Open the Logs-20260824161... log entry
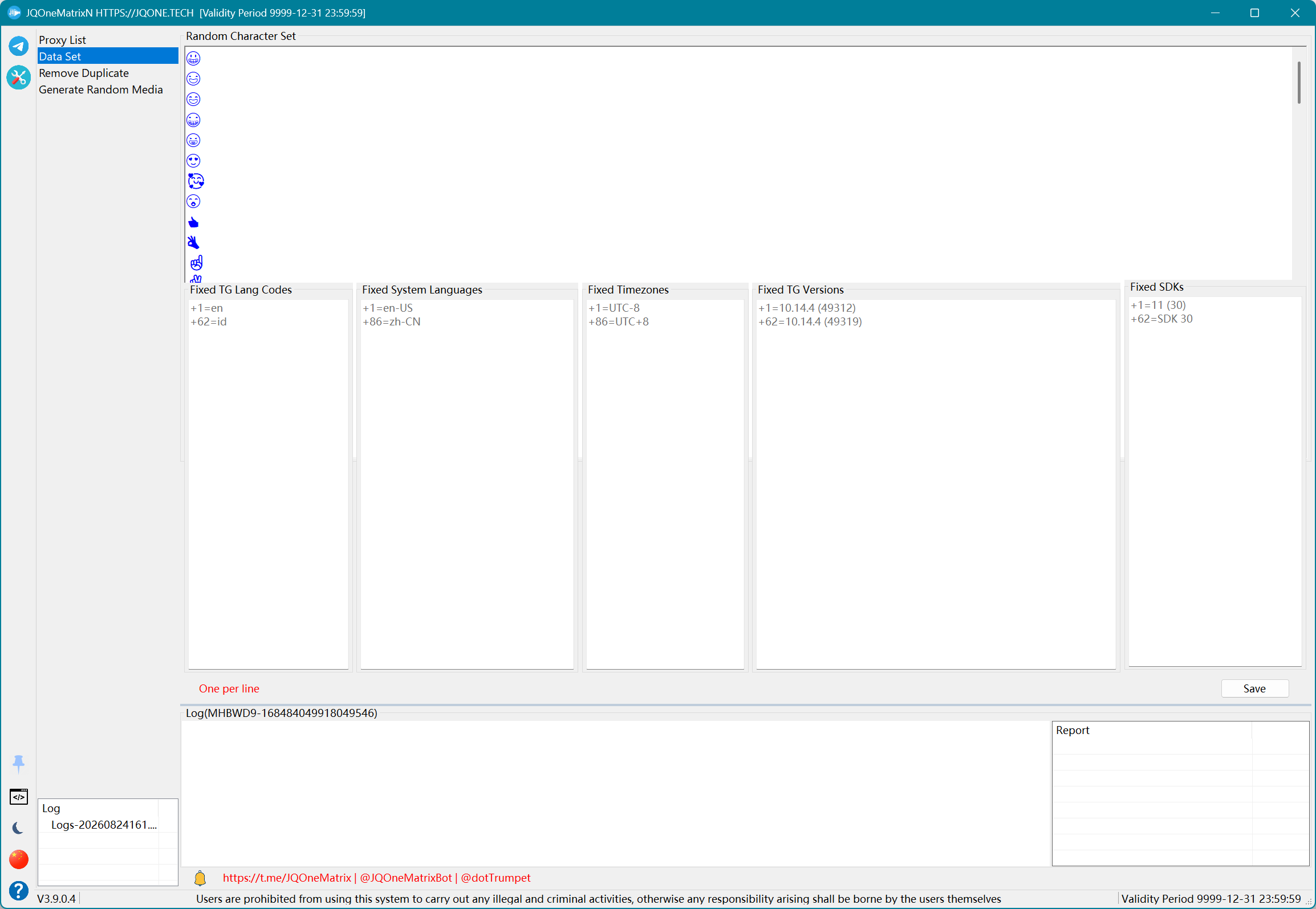 click(104, 825)
